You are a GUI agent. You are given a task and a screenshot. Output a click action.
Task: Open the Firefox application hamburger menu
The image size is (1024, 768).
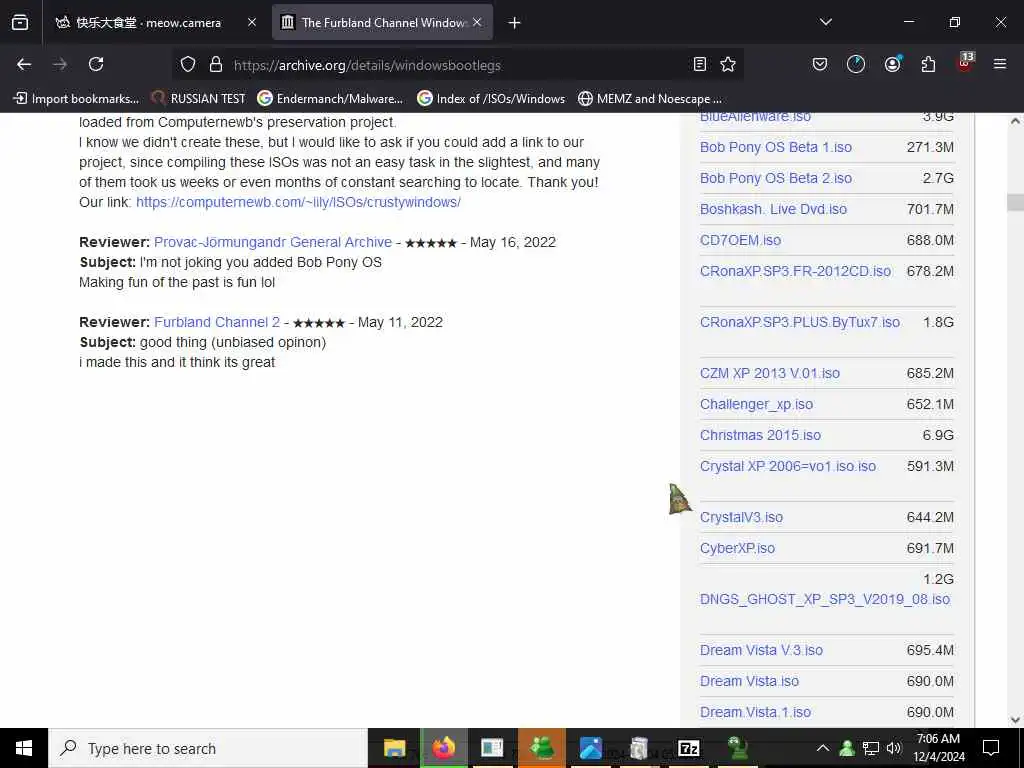coord(999,64)
